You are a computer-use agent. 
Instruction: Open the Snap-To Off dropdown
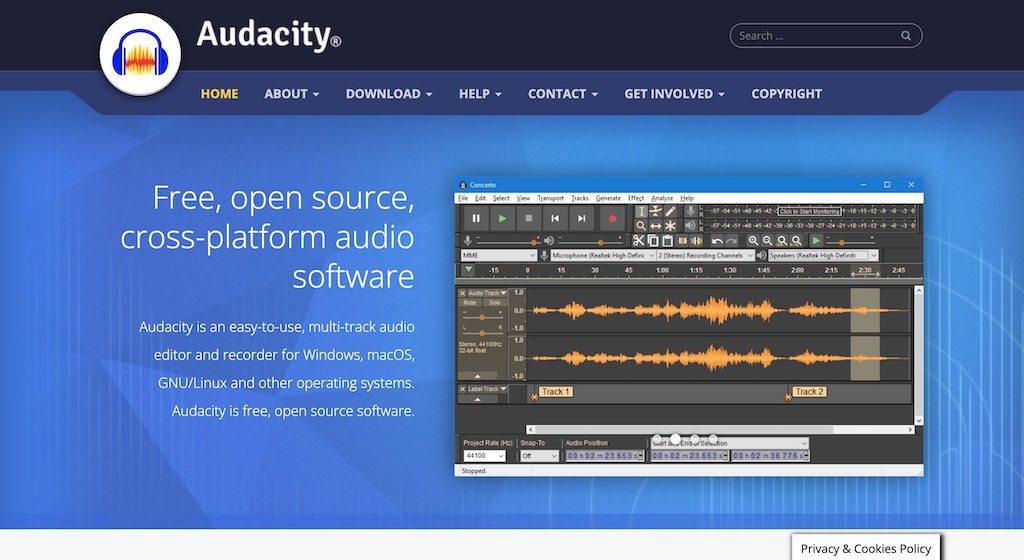[x=539, y=456]
